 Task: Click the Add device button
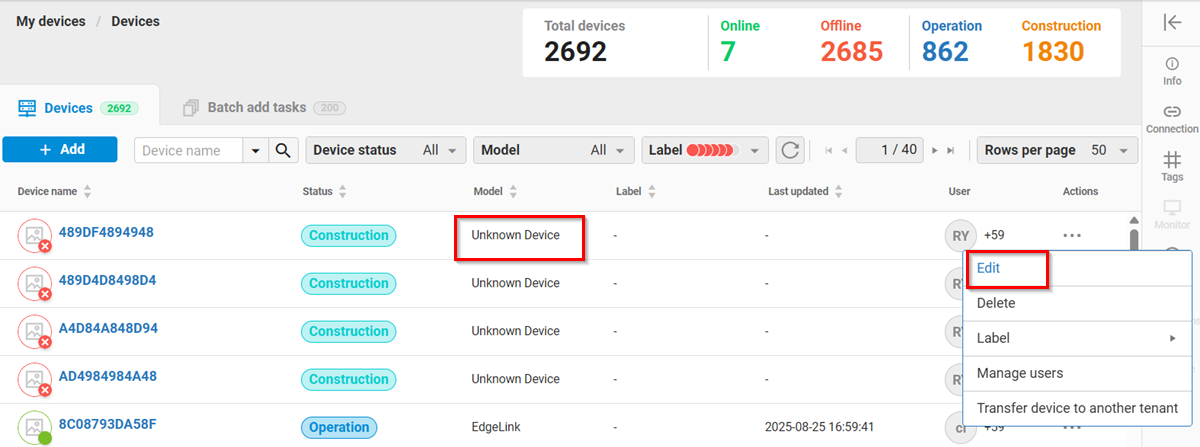pos(63,149)
